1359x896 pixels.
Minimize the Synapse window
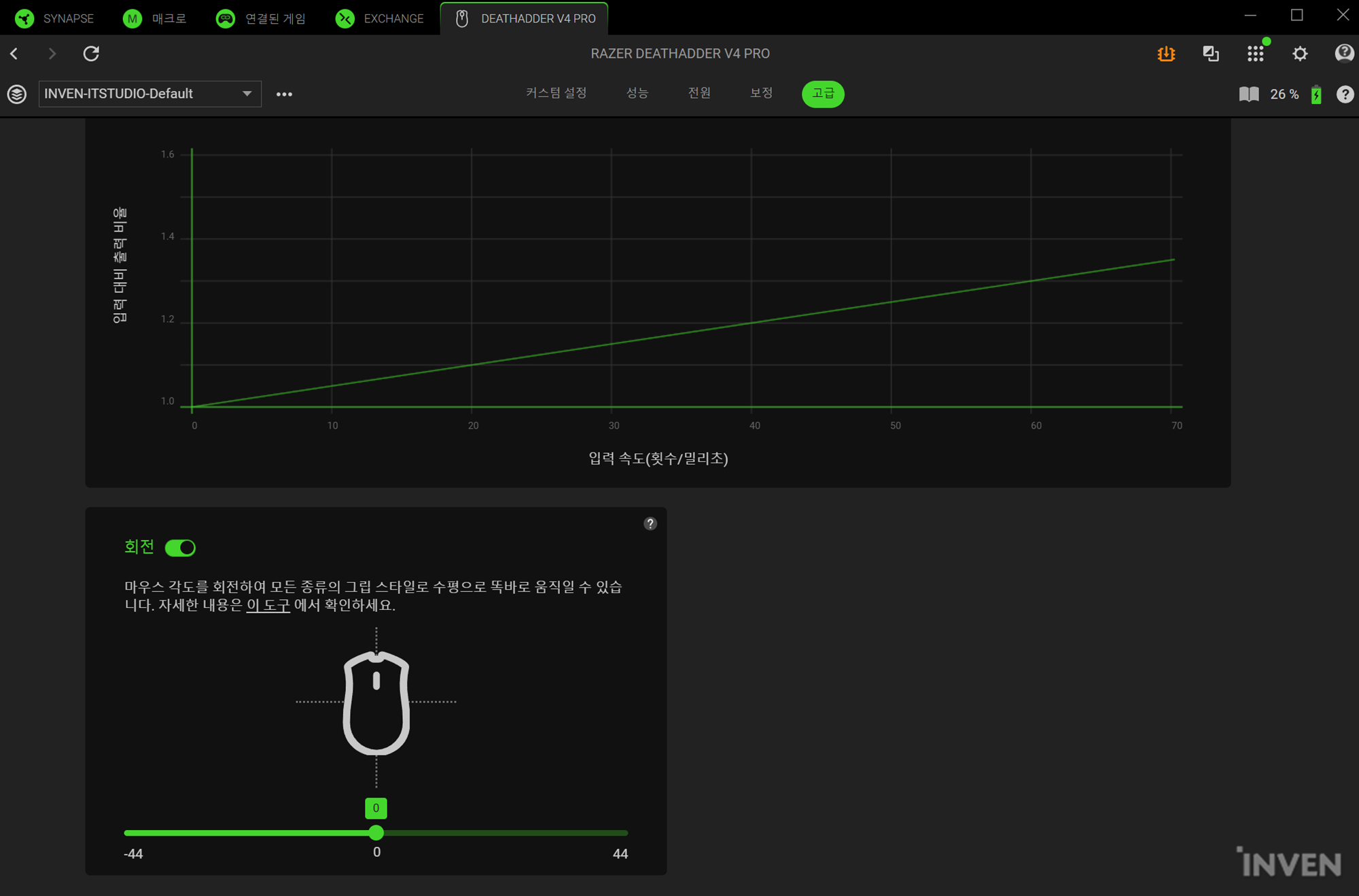click(1250, 15)
